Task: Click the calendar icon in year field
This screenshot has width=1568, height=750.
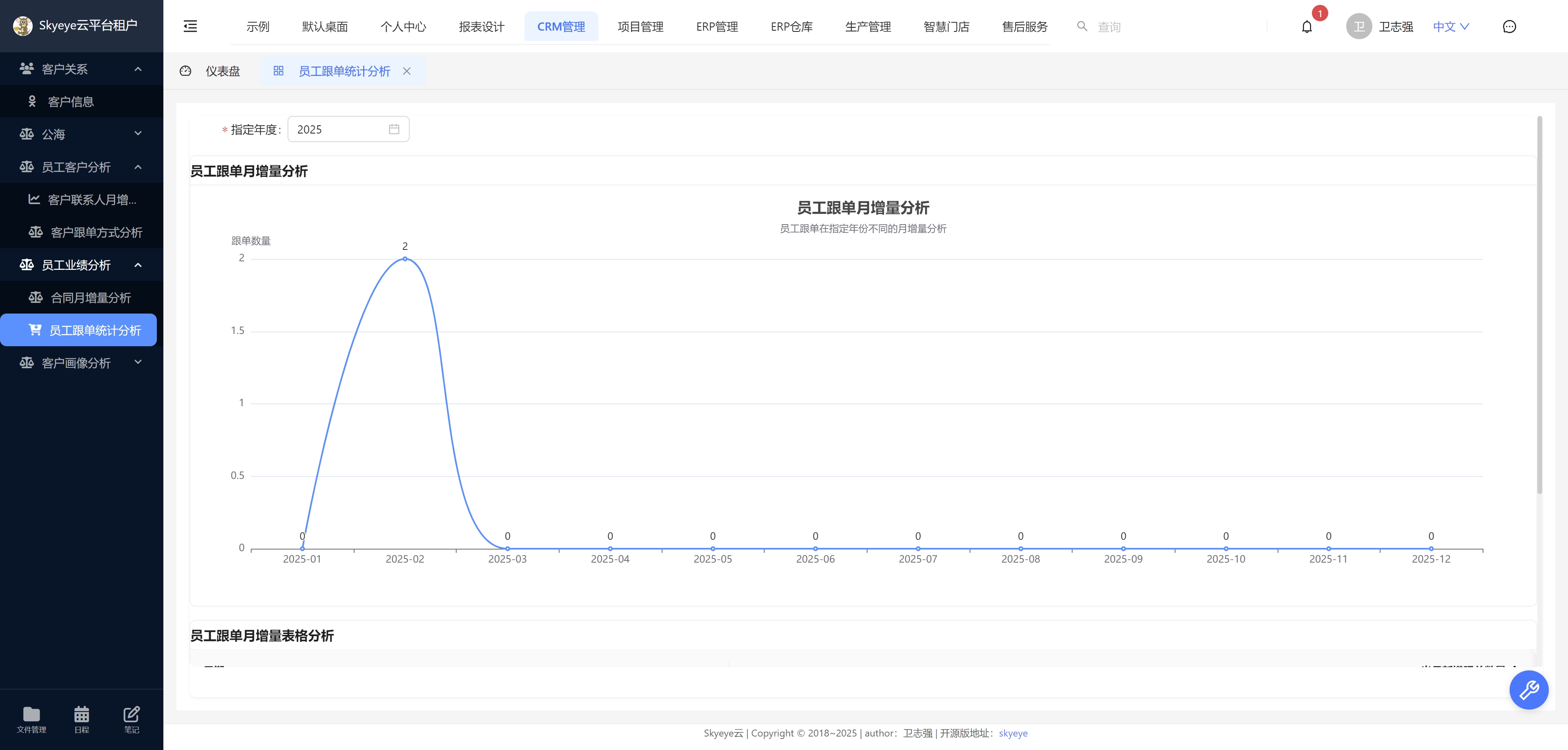Action: 394,129
